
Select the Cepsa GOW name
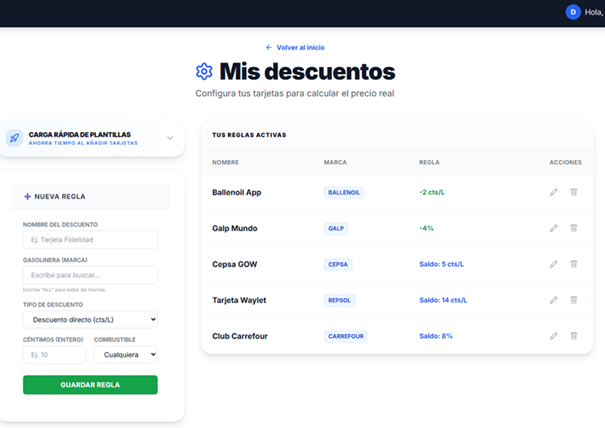[x=235, y=264]
